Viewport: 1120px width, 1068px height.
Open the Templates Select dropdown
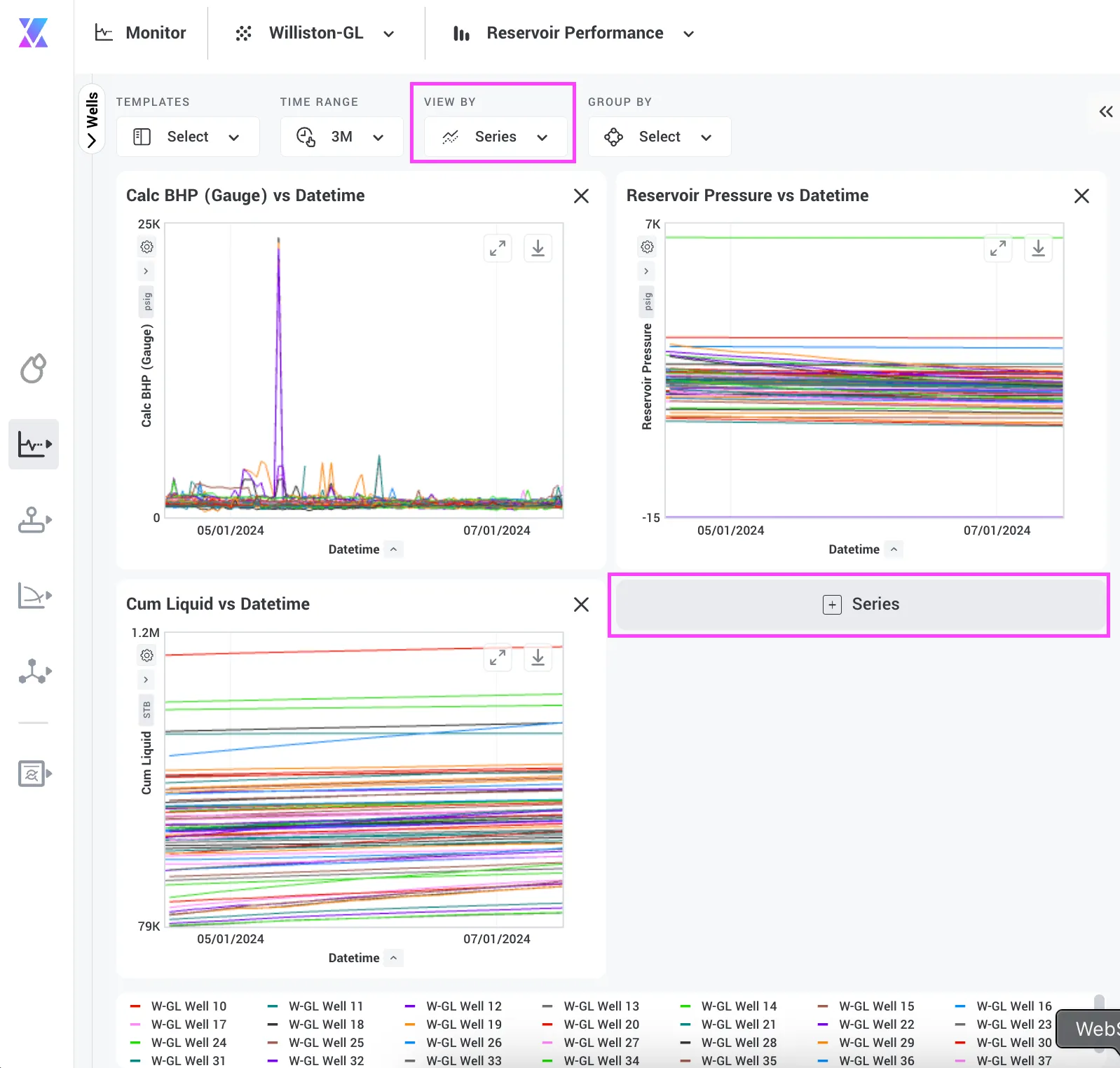coord(188,137)
